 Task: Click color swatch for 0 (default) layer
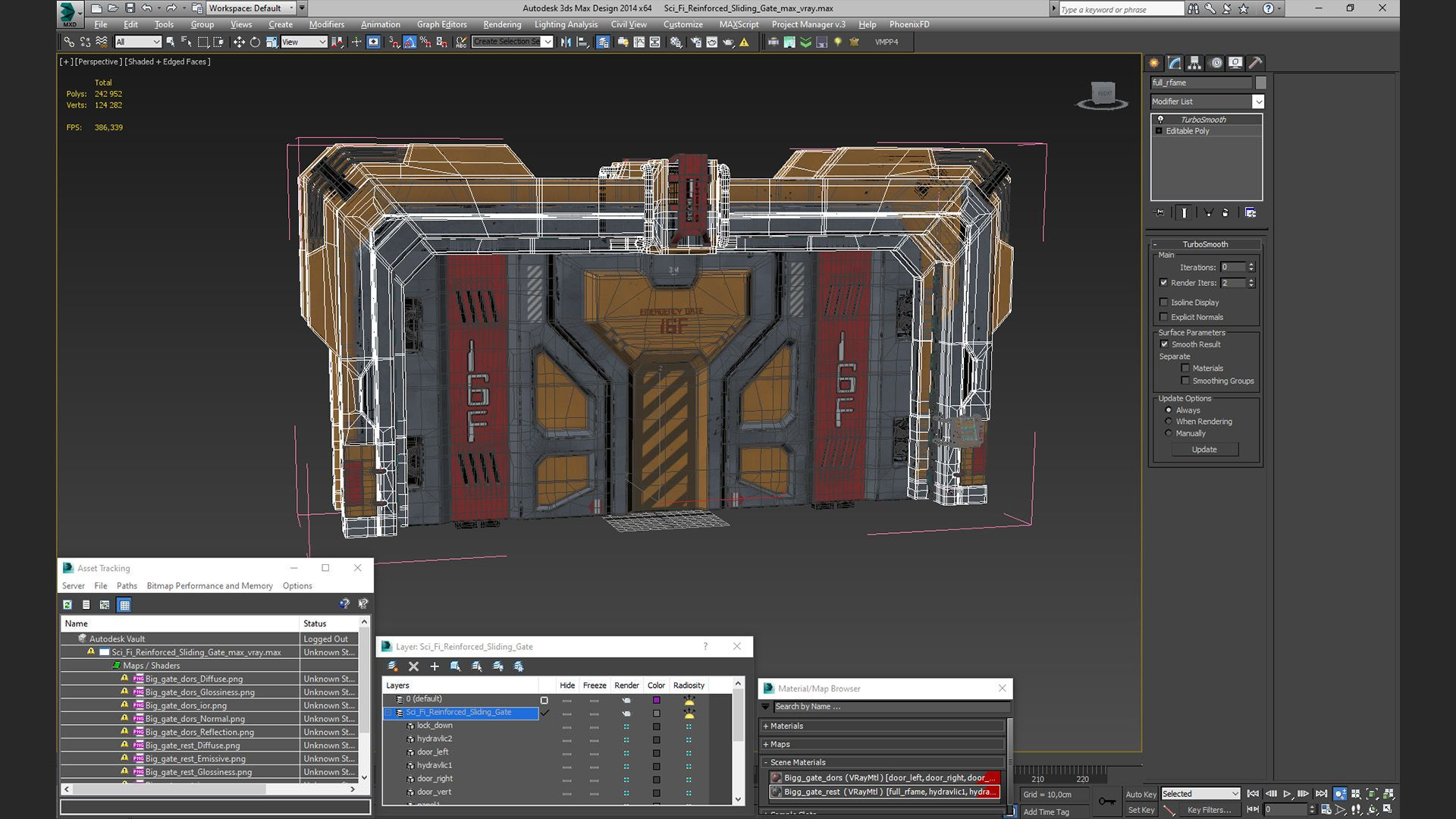(x=657, y=700)
